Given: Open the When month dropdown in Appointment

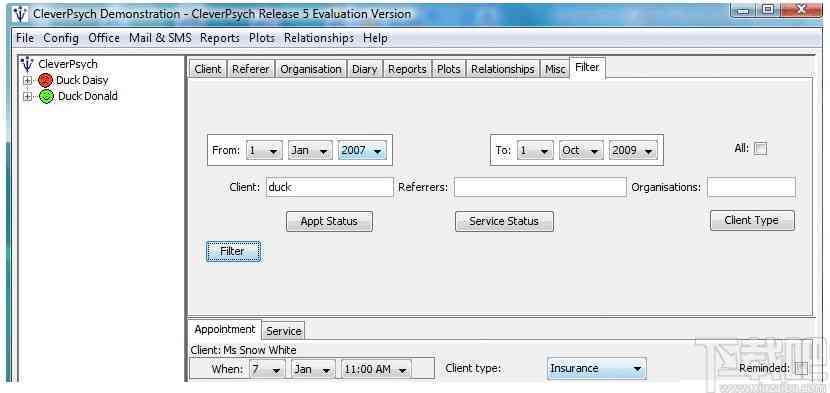Looking at the screenshot, I should tap(313, 369).
